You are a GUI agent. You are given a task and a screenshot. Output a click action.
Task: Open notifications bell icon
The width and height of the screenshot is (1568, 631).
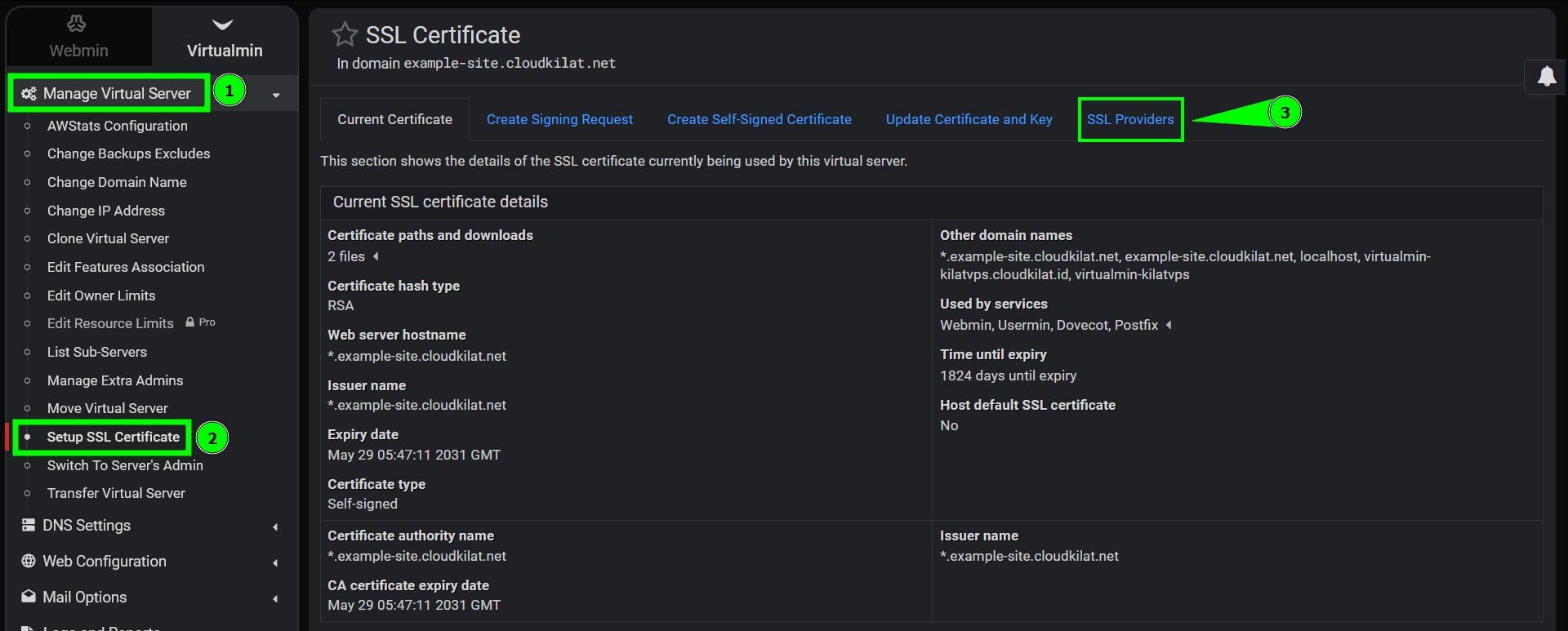(x=1547, y=76)
